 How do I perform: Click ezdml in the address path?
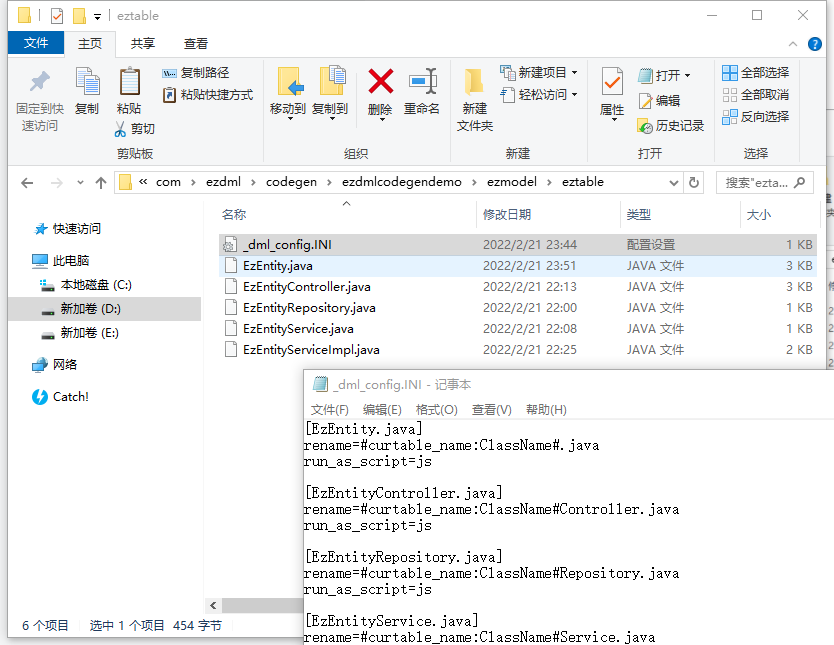[x=223, y=182]
